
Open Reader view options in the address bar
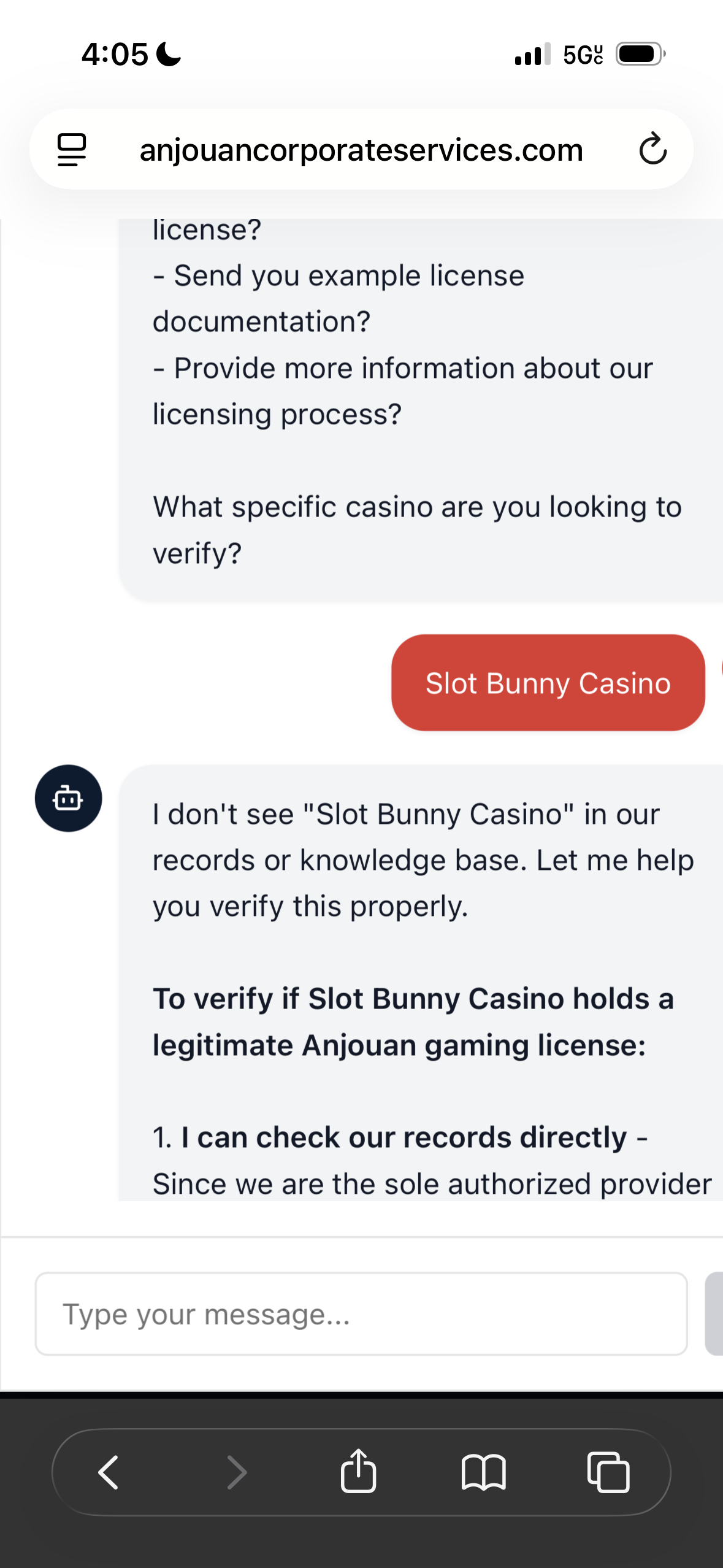(x=72, y=149)
